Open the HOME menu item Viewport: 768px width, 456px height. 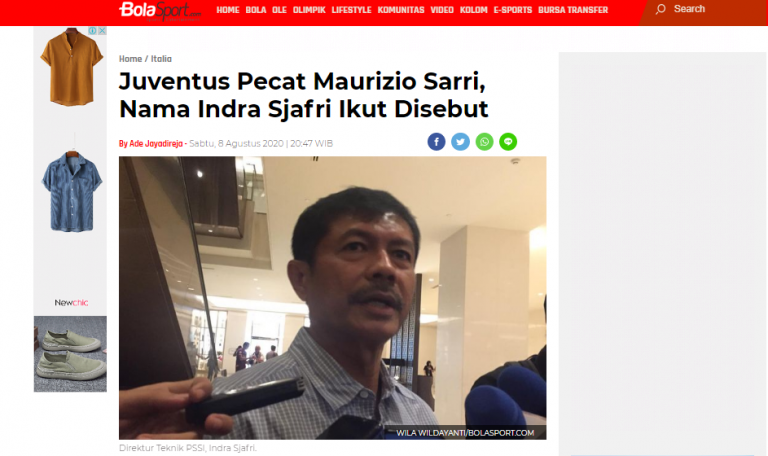(x=228, y=10)
